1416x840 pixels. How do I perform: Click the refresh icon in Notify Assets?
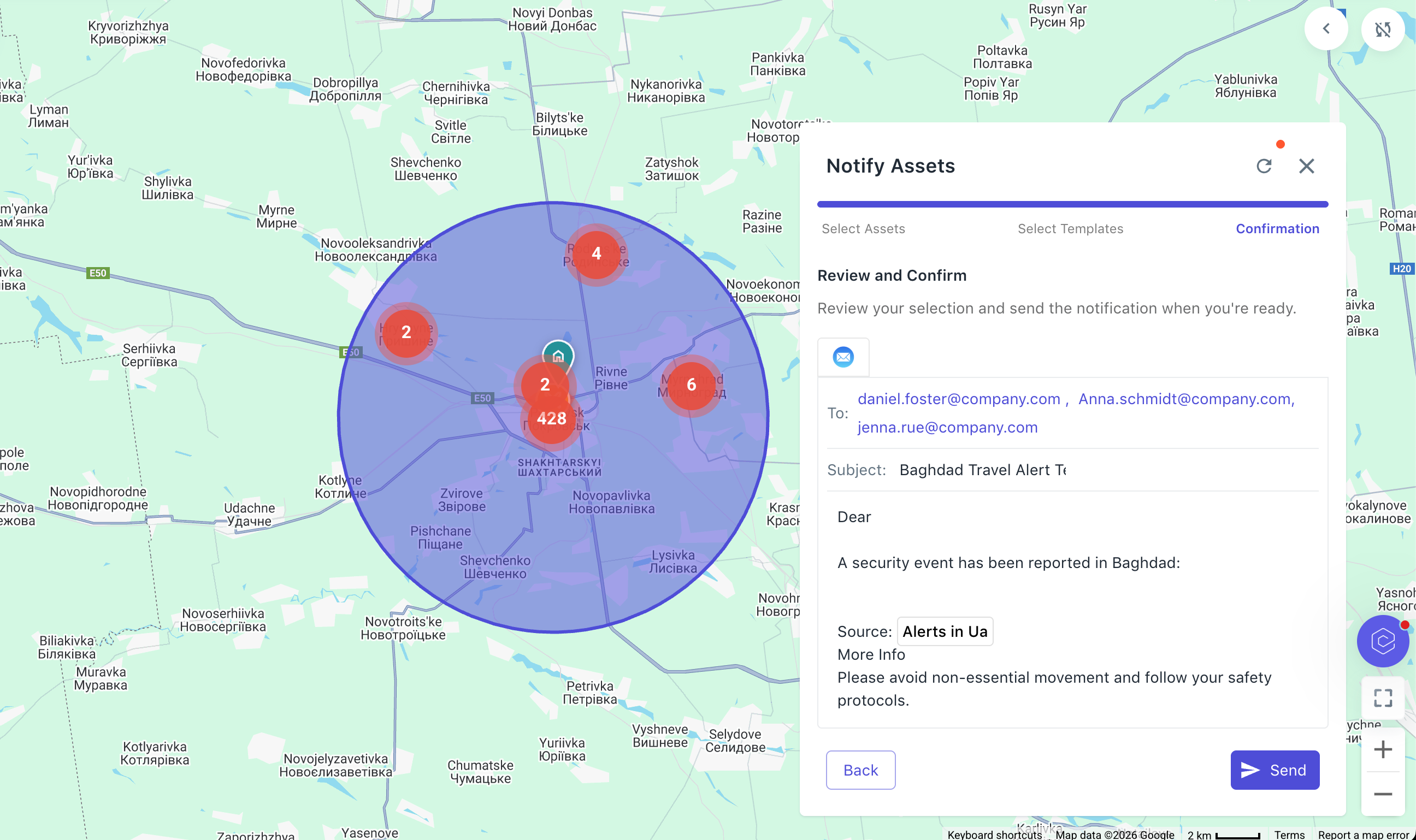[x=1264, y=166]
